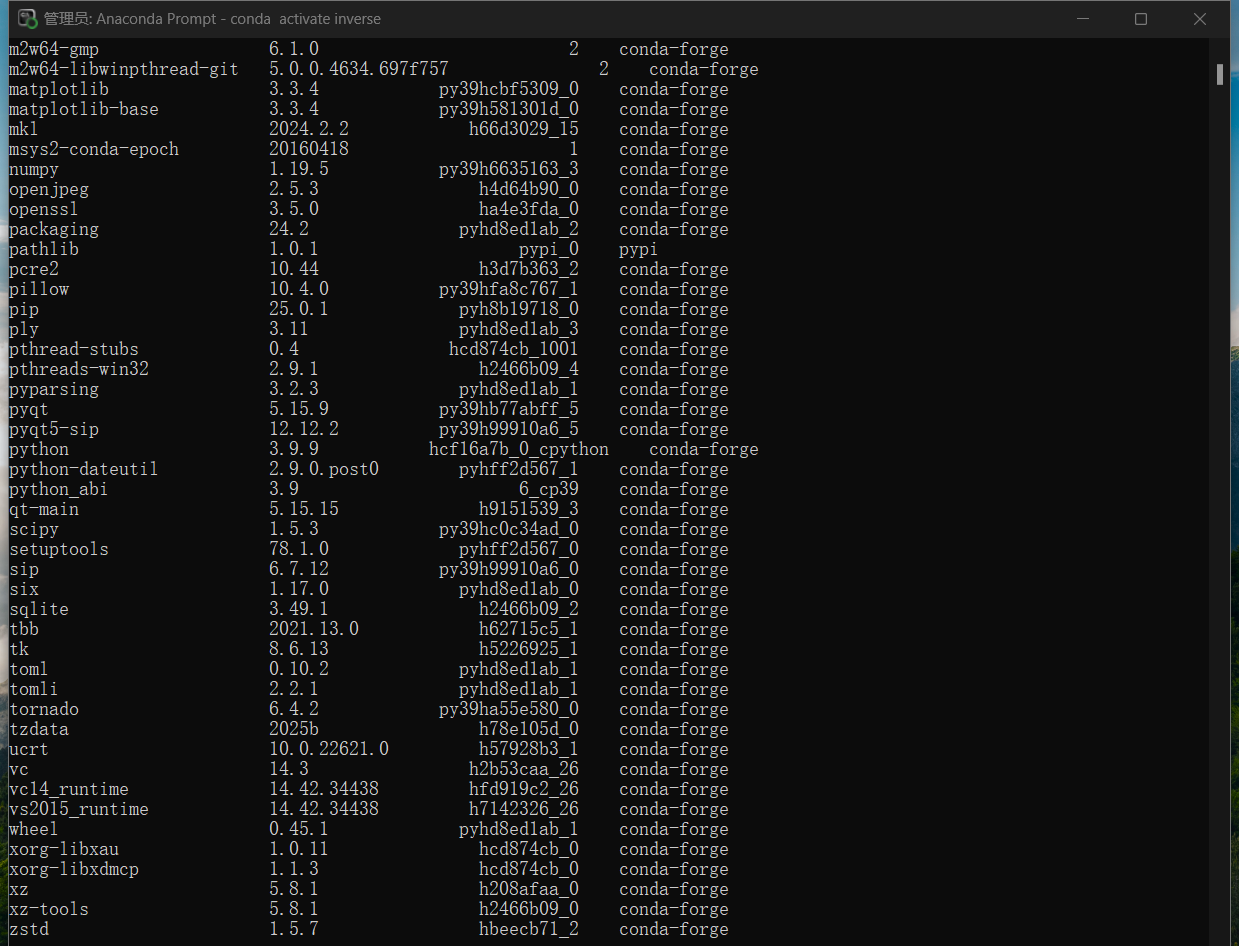This screenshot has width=1239, height=946.
Task: Select the 'python_abi' package name
Action: (59, 489)
